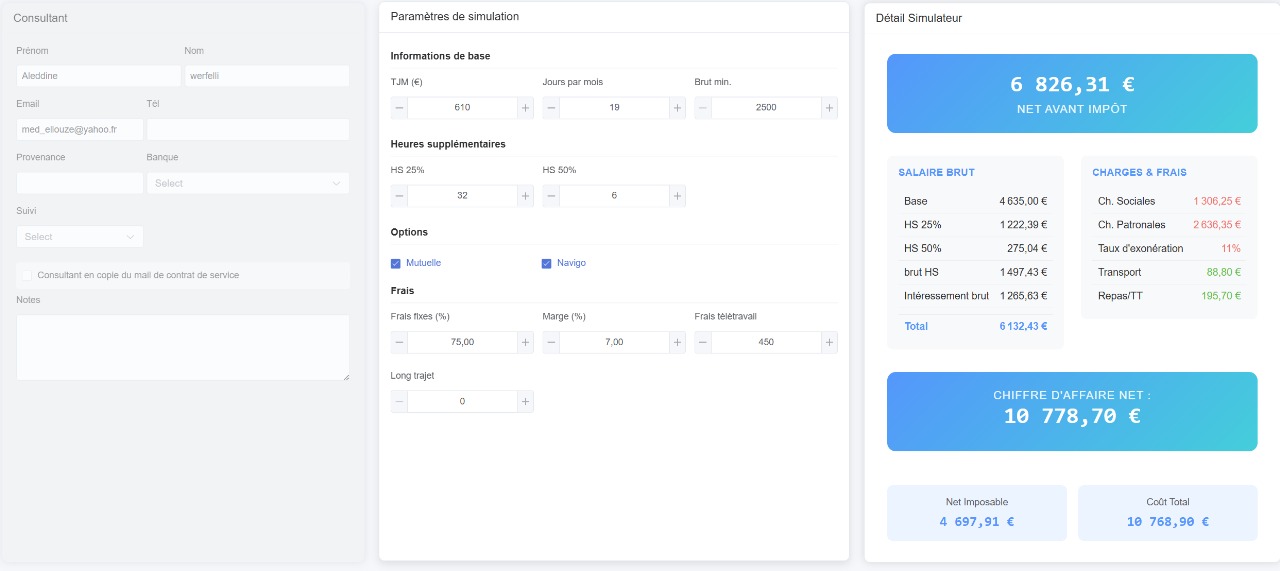The height and width of the screenshot is (571, 1280).
Task: Click Taux d'exonération 11% value
Action: tap(1231, 249)
